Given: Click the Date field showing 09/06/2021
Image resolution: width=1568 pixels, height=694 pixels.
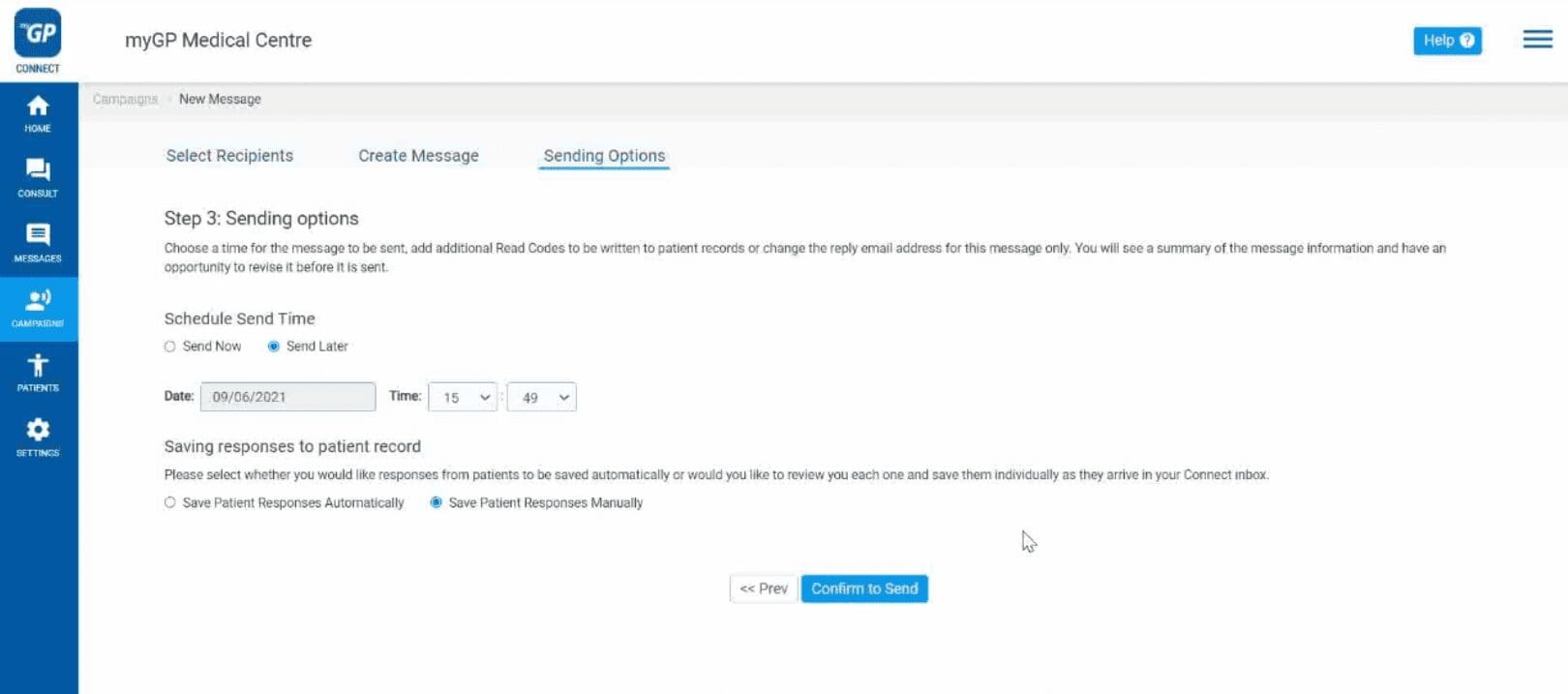Looking at the screenshot, I should (x=287, y=397).
